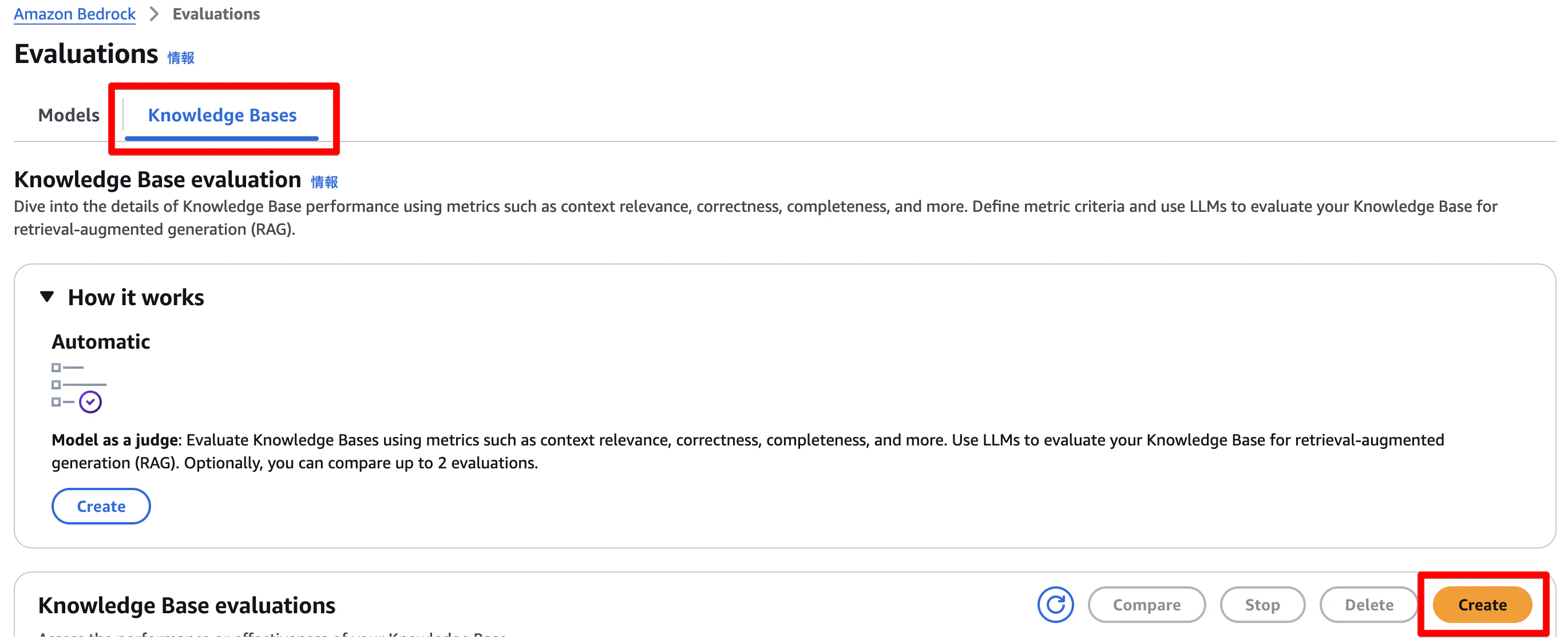The image size is (1568, 639).
Task: Refresh the Knowledge Base evaluations list
Action: pyautogui.click(x=1055, y=604)
